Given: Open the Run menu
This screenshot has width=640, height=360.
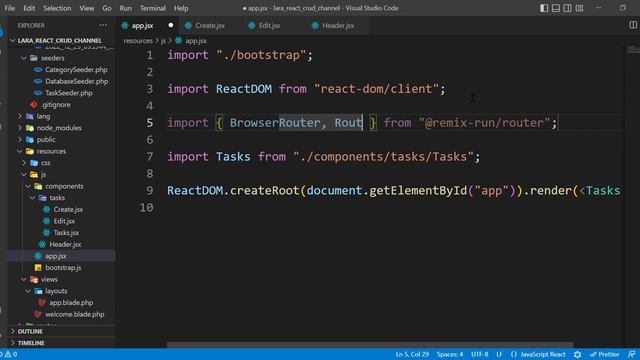Looking at the screenshot, I should click(125, 8).
